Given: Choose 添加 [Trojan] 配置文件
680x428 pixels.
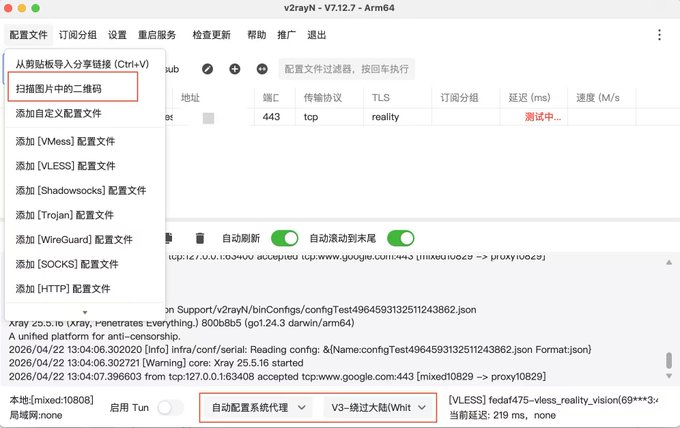Looking at the screenshot, I should click(x=85, y=215).
